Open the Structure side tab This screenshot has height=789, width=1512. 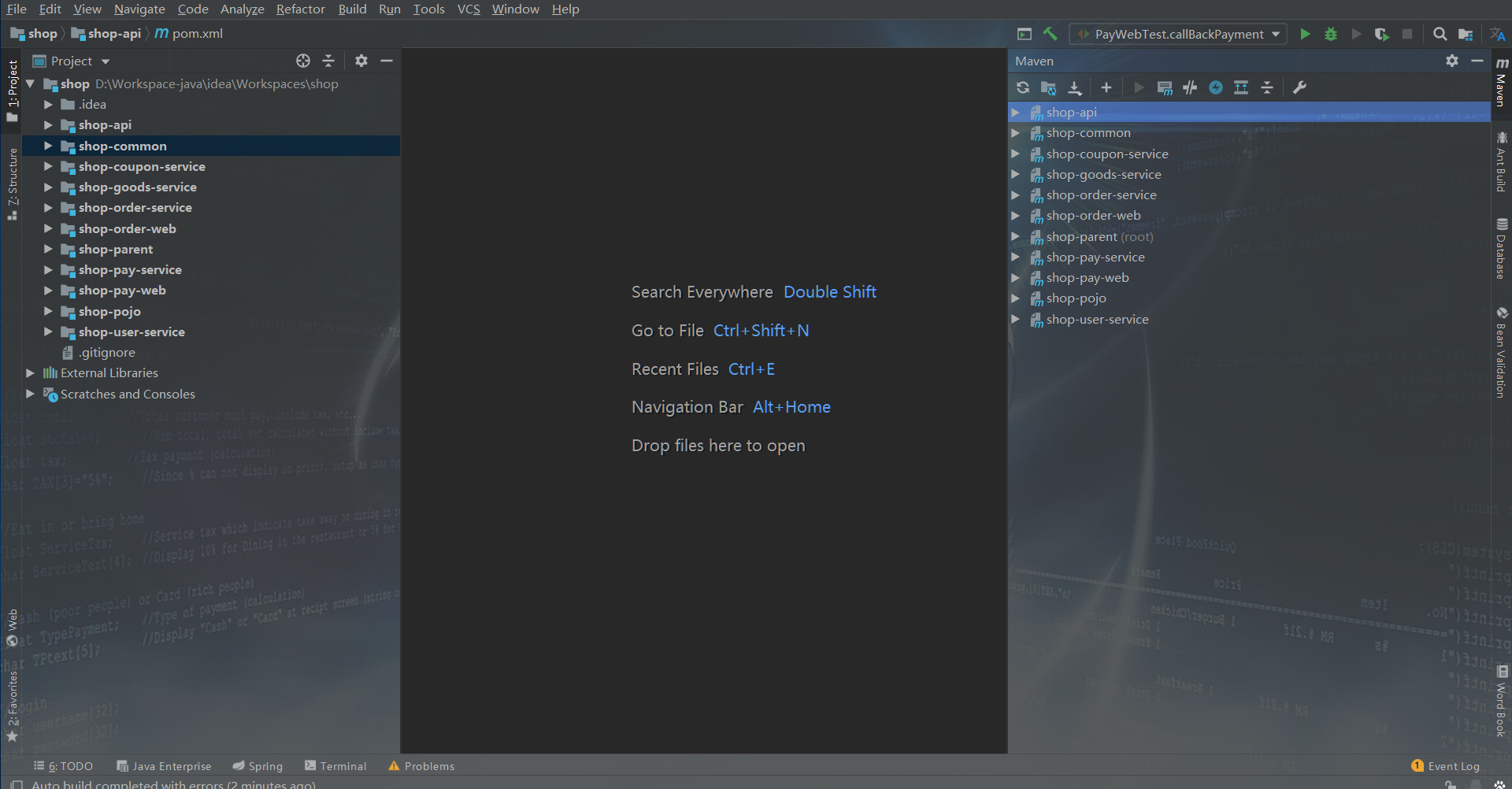click(x=13, y=184)
